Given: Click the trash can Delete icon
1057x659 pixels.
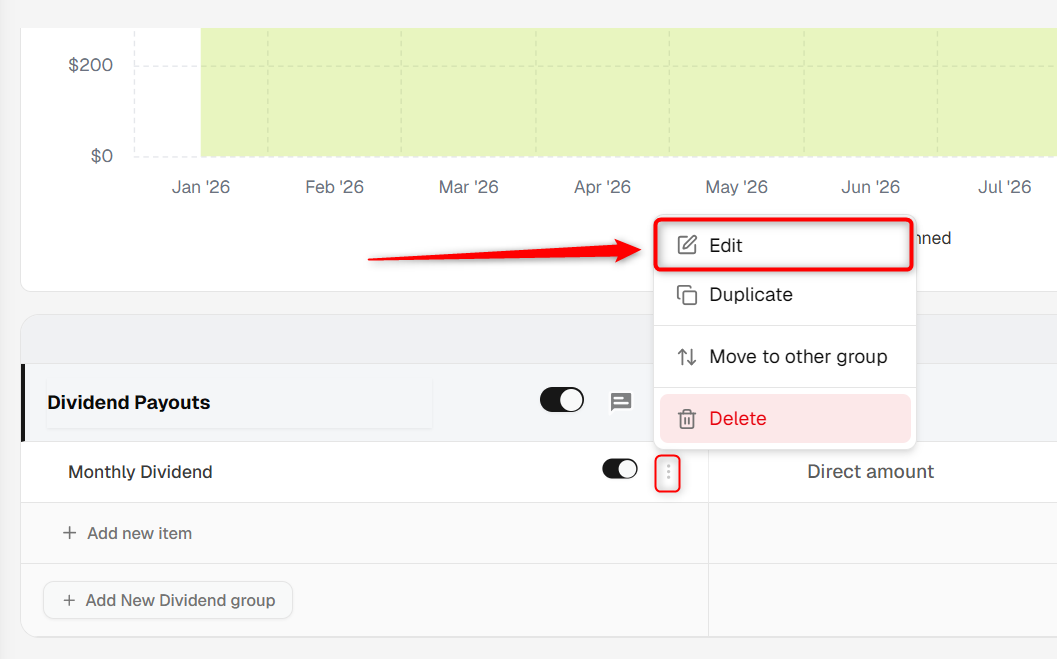Looking at the screenshot, I should (x=686, y=418).
